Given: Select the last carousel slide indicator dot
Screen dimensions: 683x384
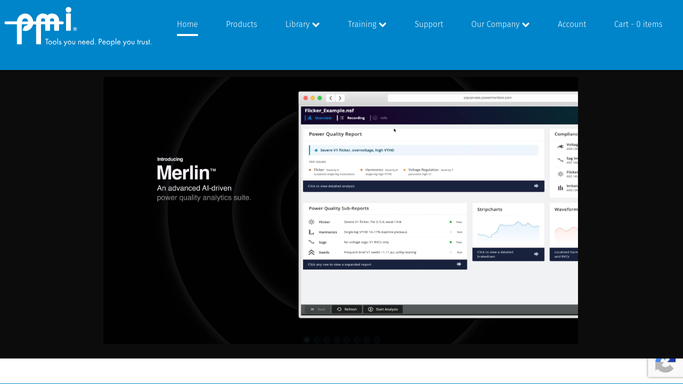Looking at the screenshot, I should point(377,339).
